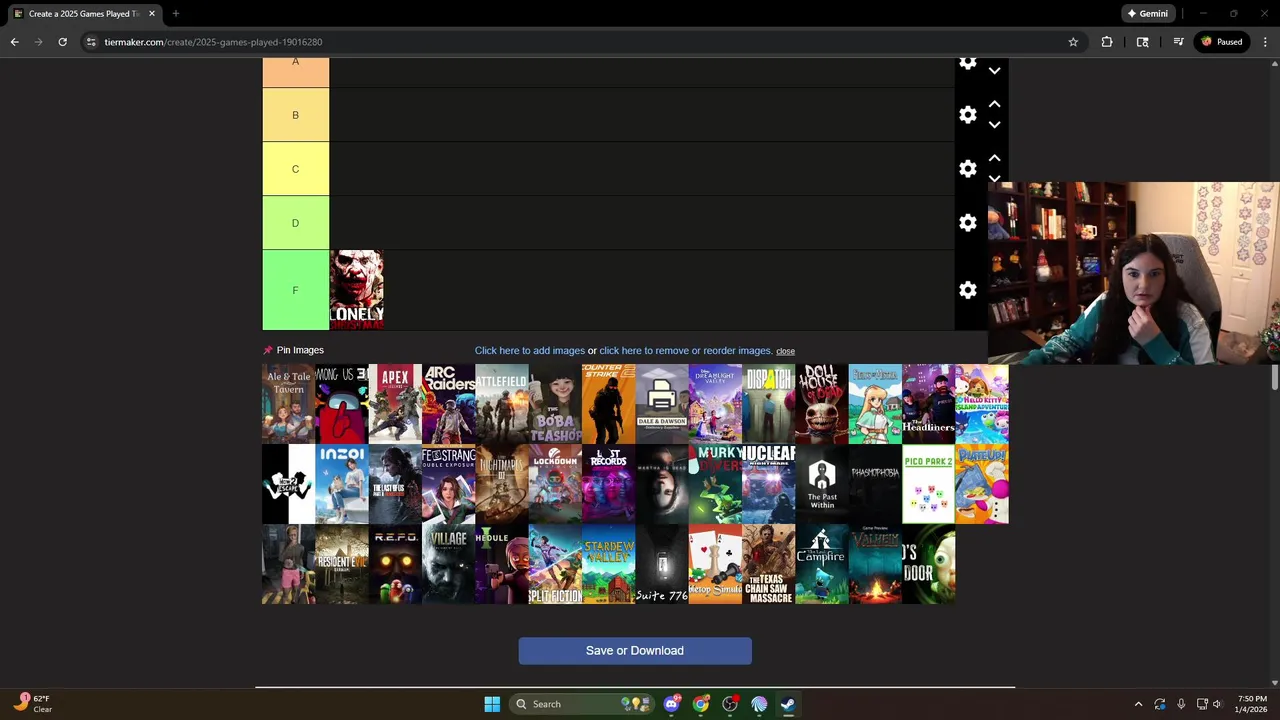Screen dimensions: 1280x720
Task: Click the B tier label
Action: click(295, 115)
